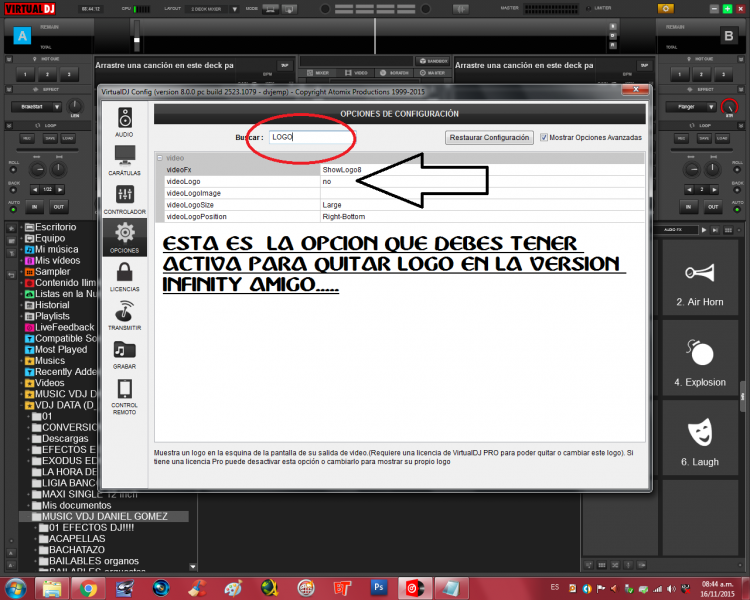750x600 pixels.
Task: Adjust the right deck effect red knob
Action: pos(729,106)
